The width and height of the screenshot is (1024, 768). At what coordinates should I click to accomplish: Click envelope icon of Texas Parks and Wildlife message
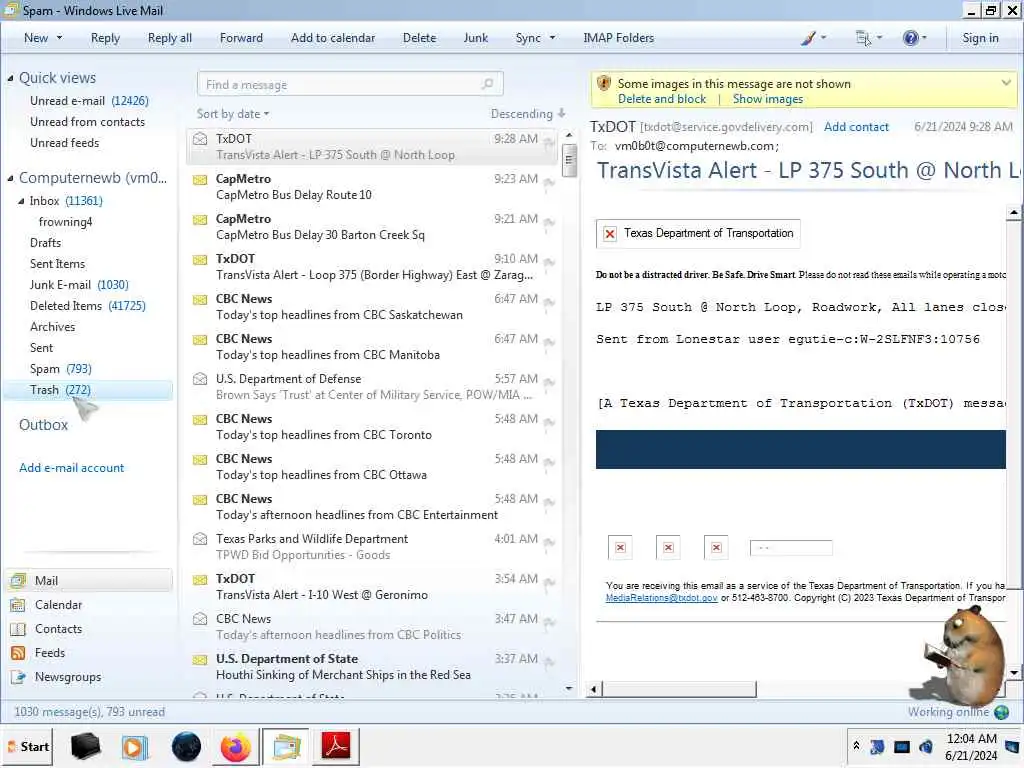click(200, 539)
